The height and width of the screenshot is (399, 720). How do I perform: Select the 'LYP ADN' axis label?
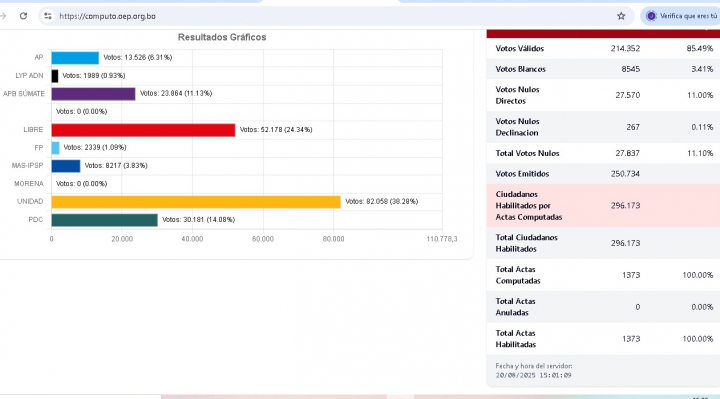point(29,75)
